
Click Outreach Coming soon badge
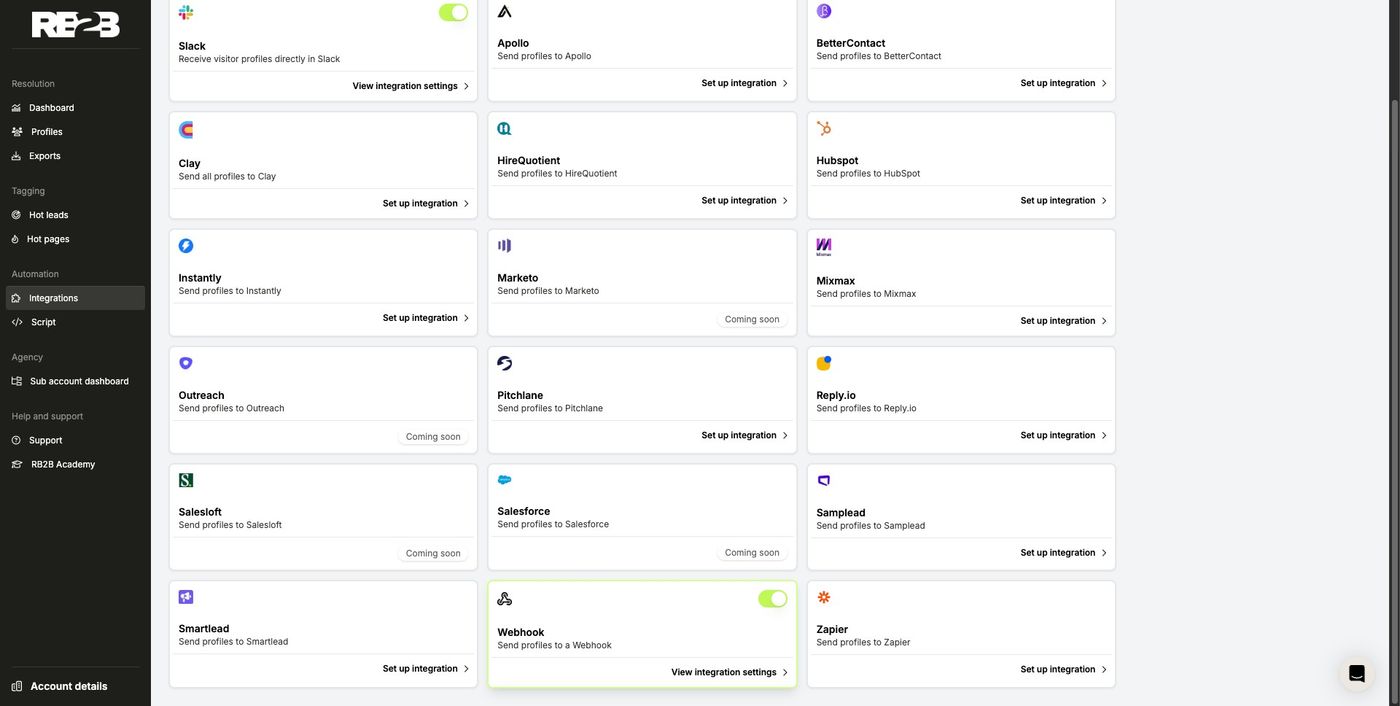(x=433, y=437)
